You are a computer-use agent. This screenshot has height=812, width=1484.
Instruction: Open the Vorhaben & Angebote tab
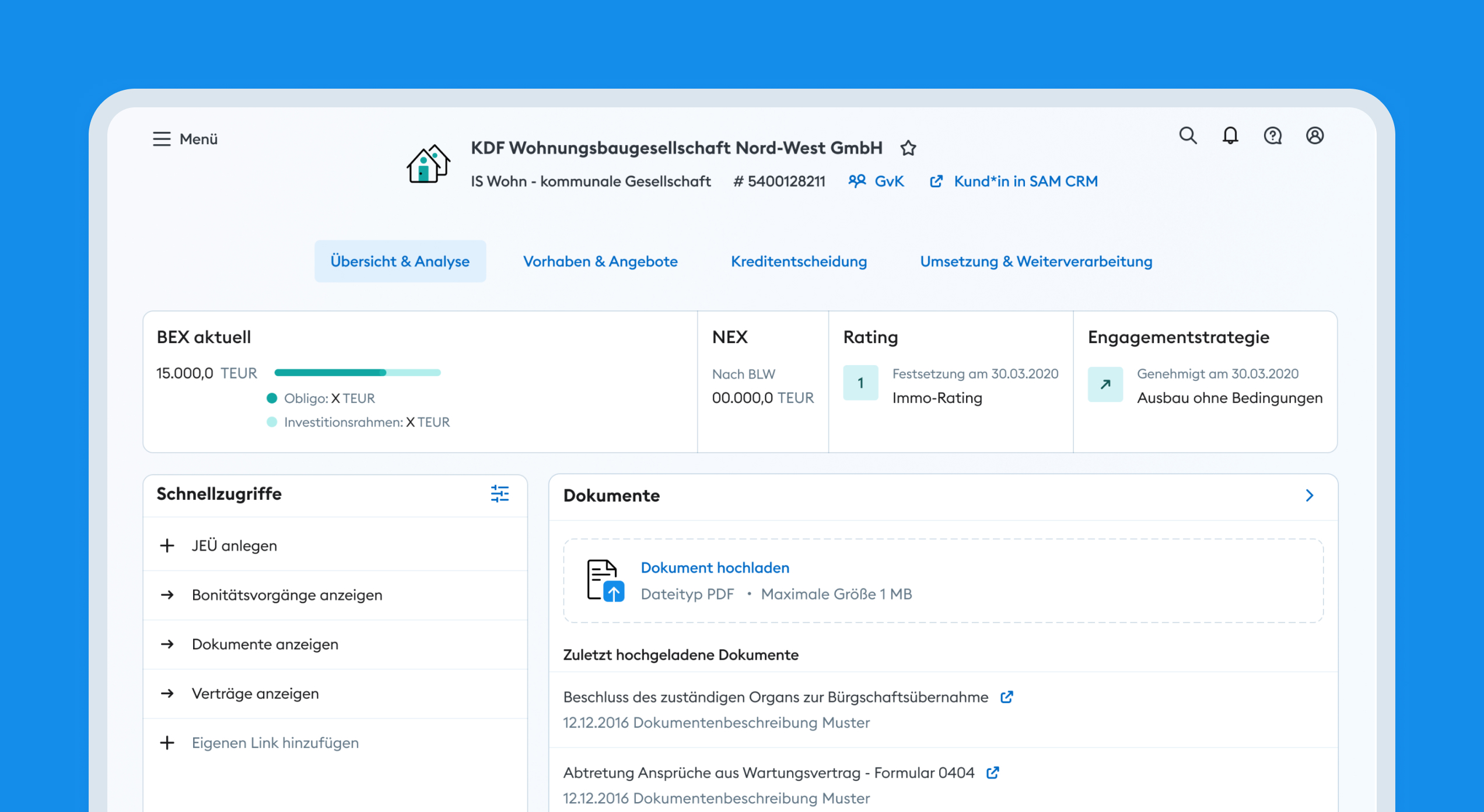click(x=600, y=261)
